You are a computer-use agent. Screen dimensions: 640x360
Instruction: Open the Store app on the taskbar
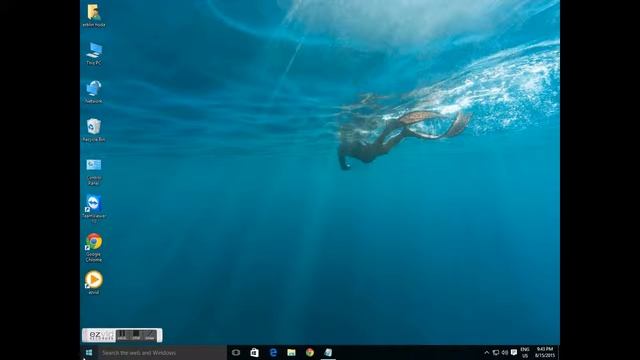coord(254,353)
